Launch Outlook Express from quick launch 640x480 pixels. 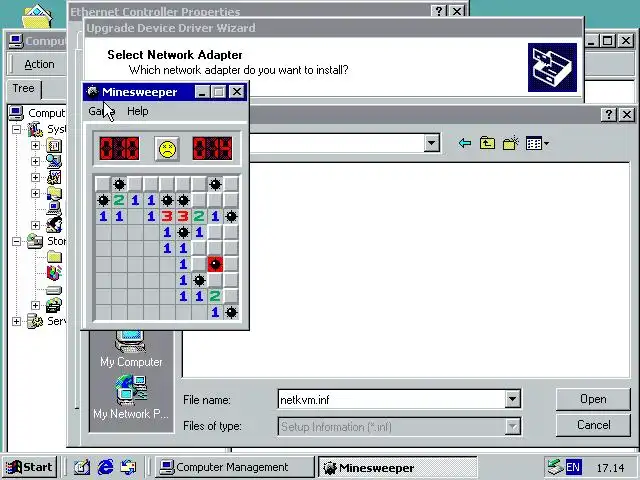[x=129, y=467]
